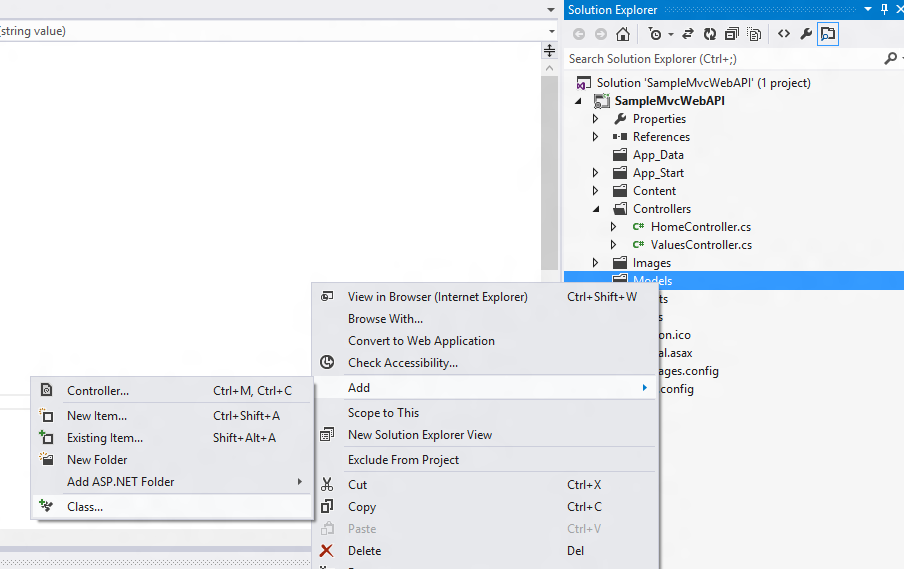Screen dimensions: 904x569
Task: Choose Delete from context menu
Action: [x=483, y=551]
